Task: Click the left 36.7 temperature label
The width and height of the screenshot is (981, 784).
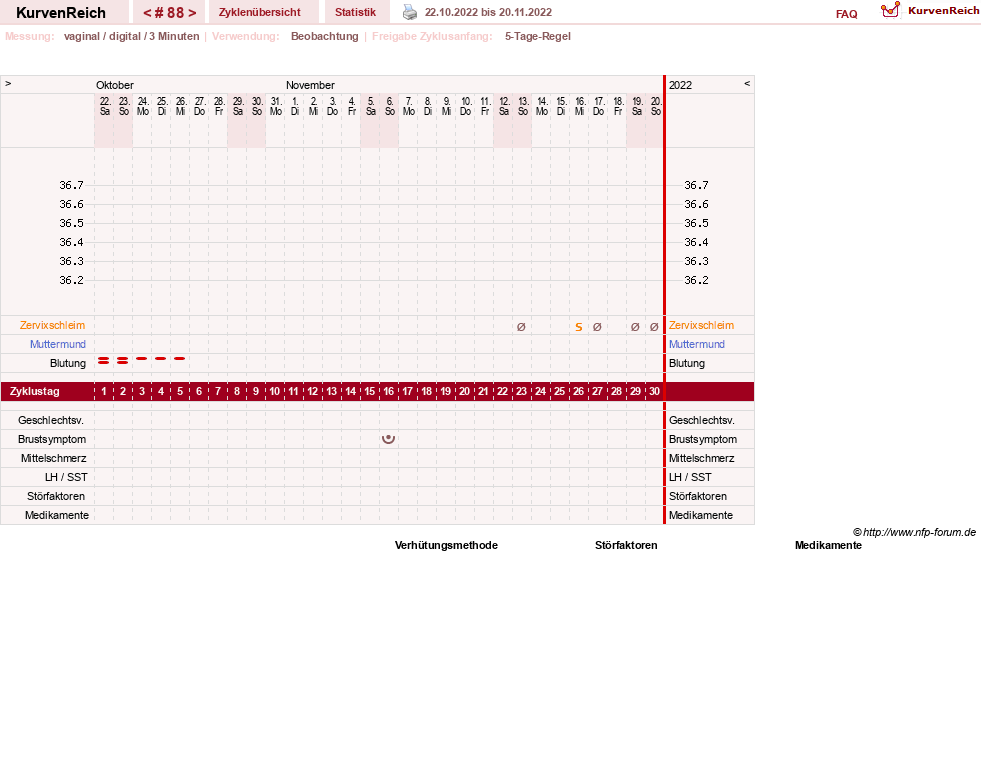Action: pos(71,185)
